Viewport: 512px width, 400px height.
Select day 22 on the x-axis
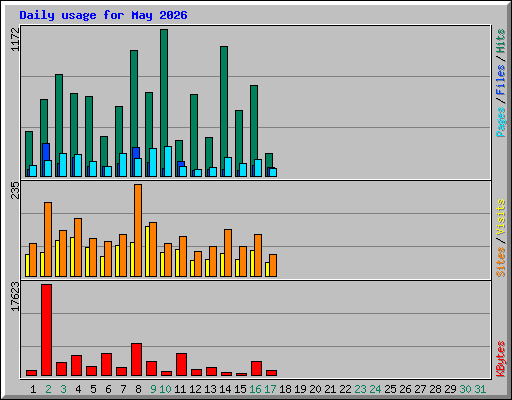point(345,389)
